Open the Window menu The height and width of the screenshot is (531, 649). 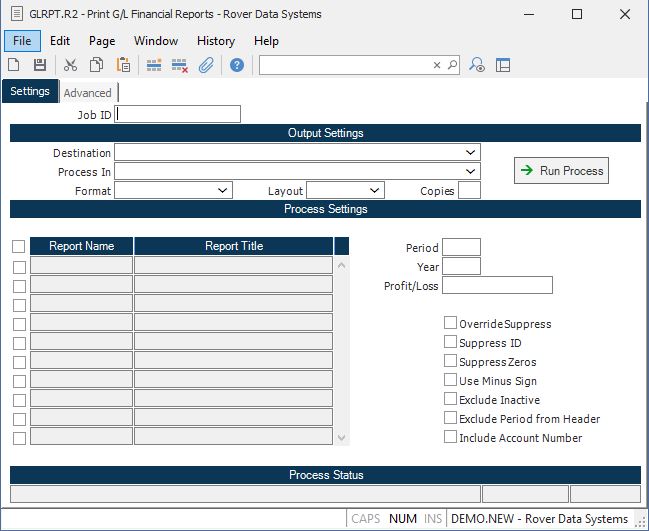tap(156, 41)
